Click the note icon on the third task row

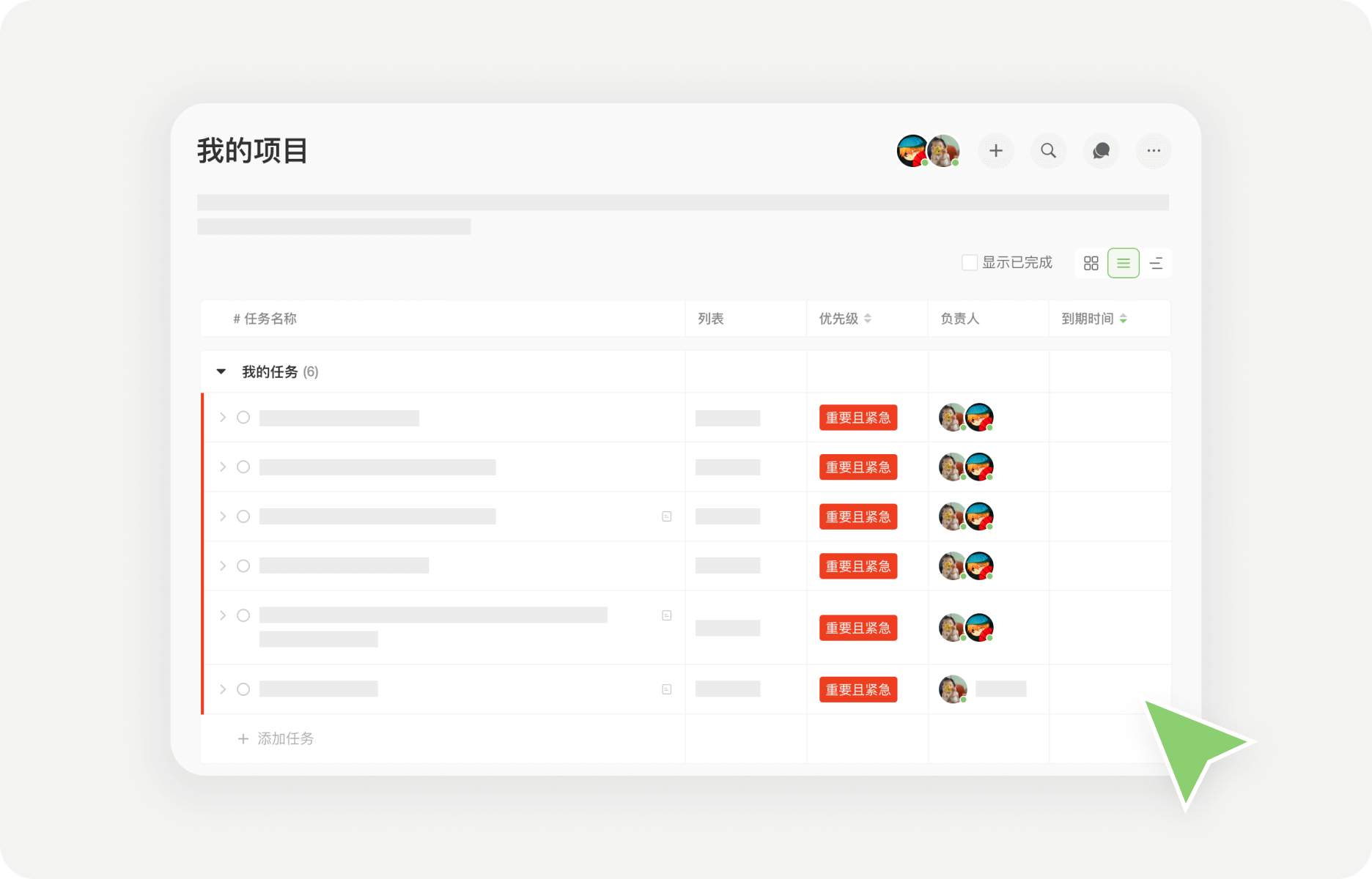click(666, 516)
